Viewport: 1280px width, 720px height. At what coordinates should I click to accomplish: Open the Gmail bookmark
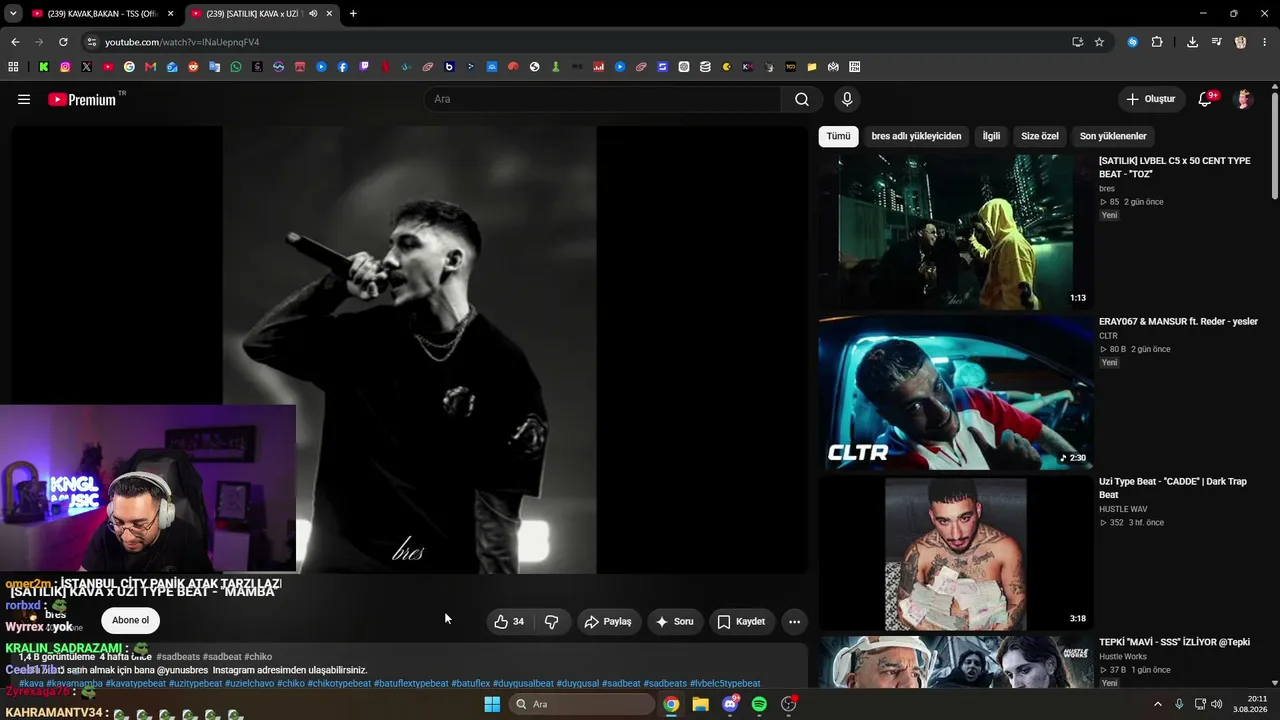click(150, 67)
